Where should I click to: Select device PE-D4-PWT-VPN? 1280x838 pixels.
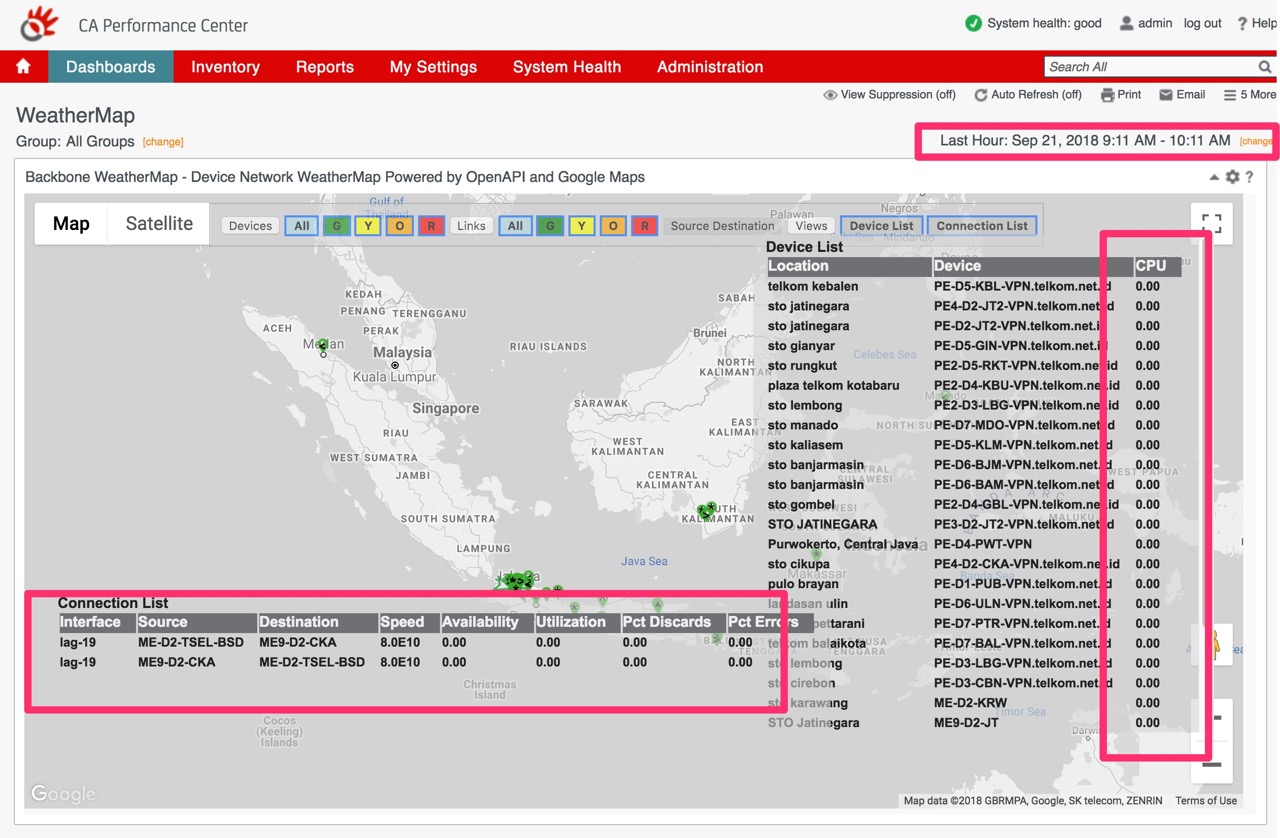click(x=982, y=544)
